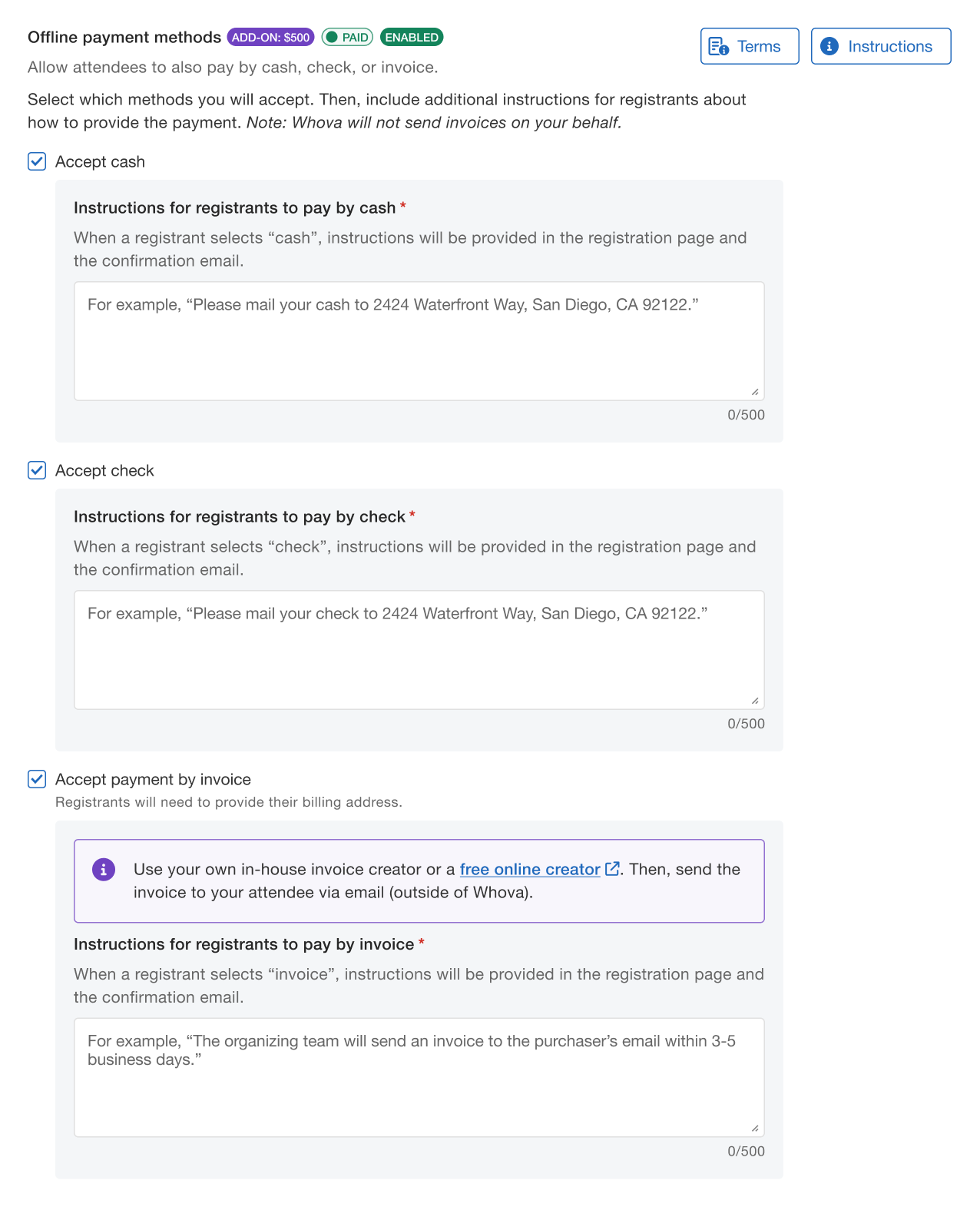
Task: Open the Instructions button
Action: [881, 46]
